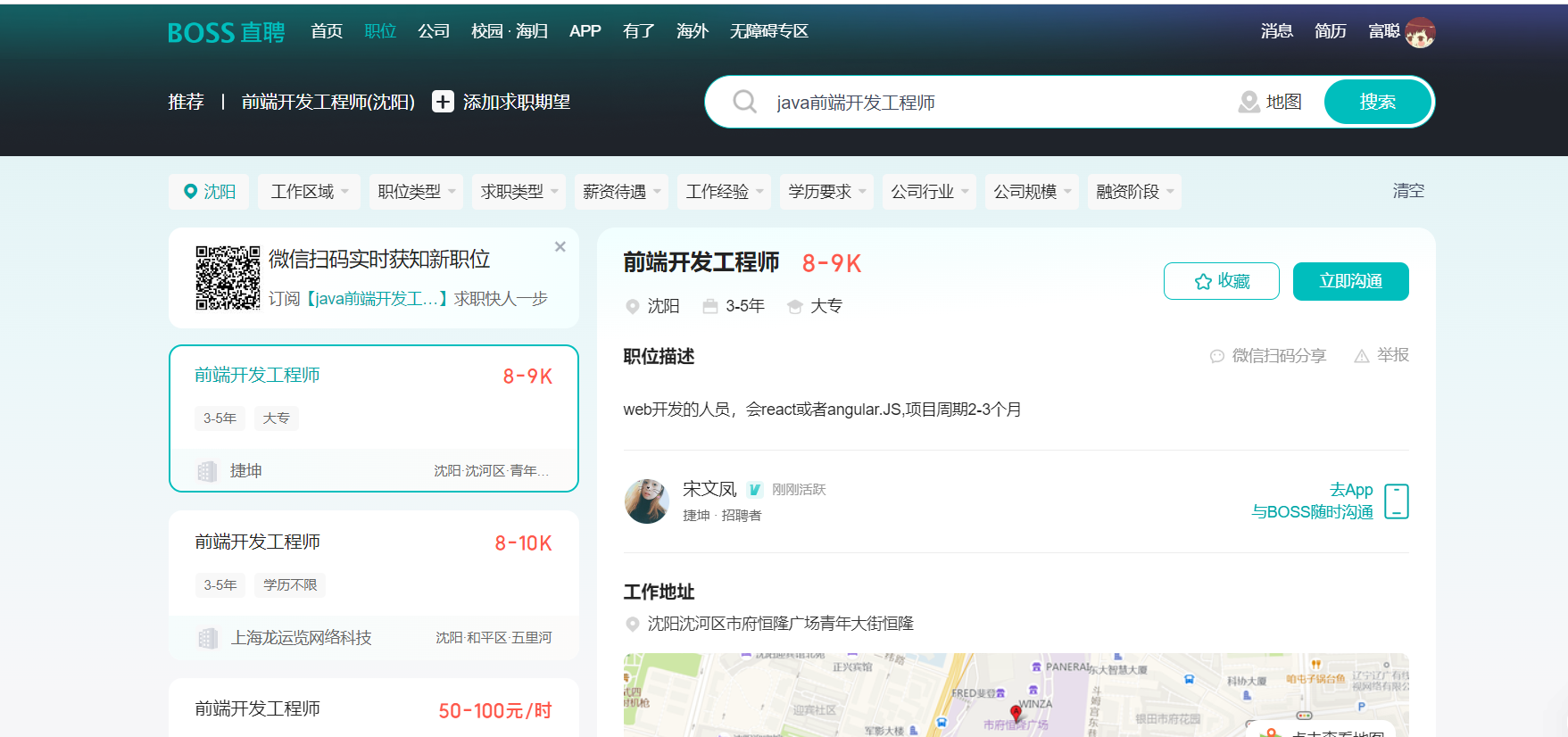
Task: Click the 搜索 search button
Action: [1377, 102]
